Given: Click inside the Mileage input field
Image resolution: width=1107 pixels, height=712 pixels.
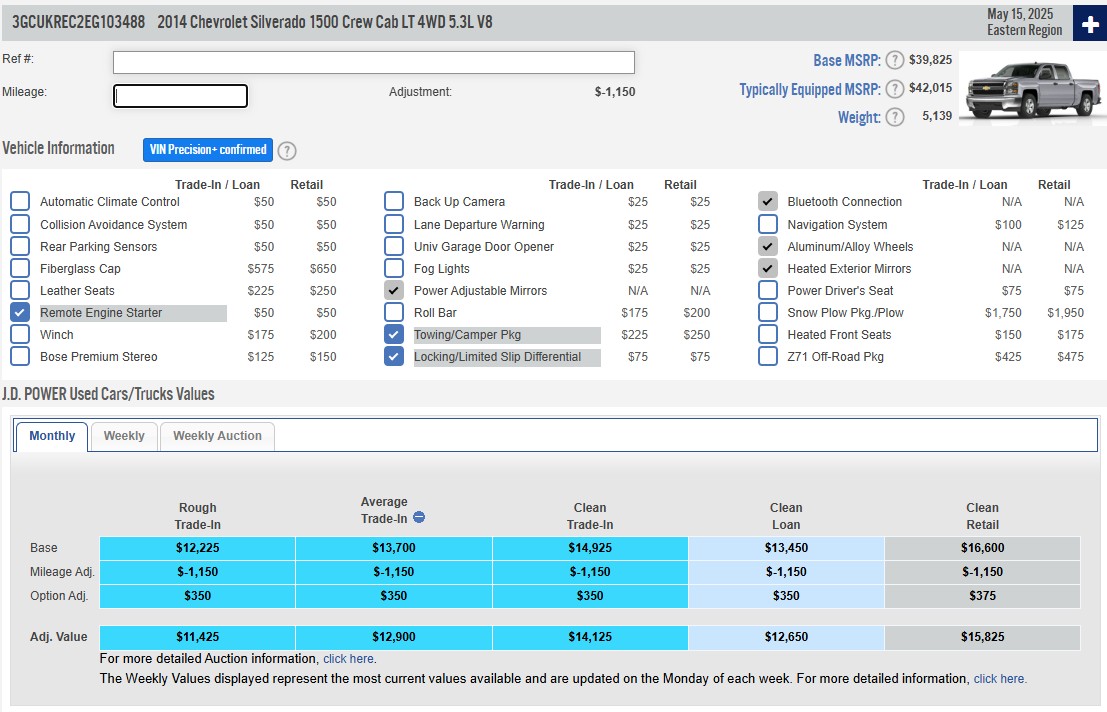Looking at the screenshot, I should [x=180, y=96].
